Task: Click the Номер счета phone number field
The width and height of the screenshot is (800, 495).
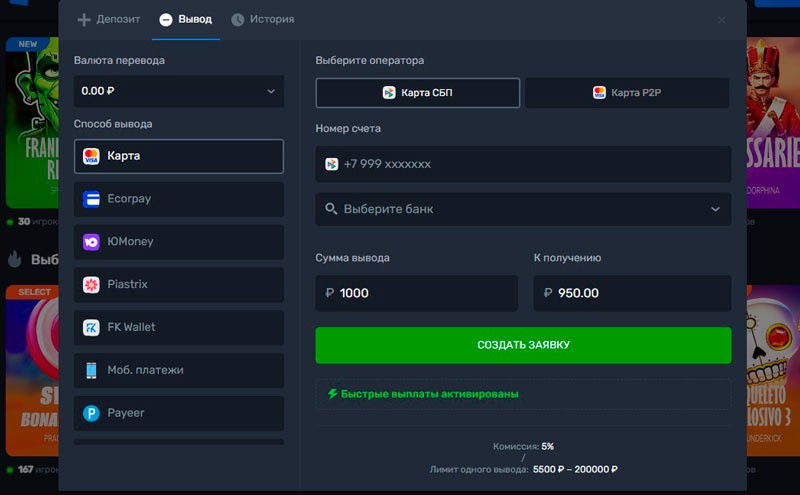Action: [x=522, y=164]
